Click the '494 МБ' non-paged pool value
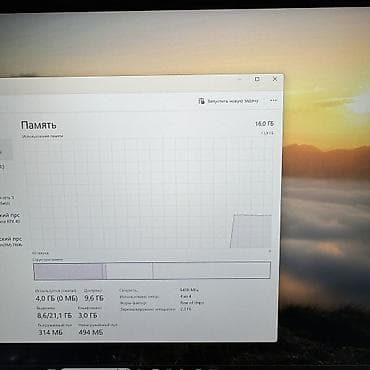Viewport: 370px width, 370px height. pyautogui.click(x=91, y=332)
